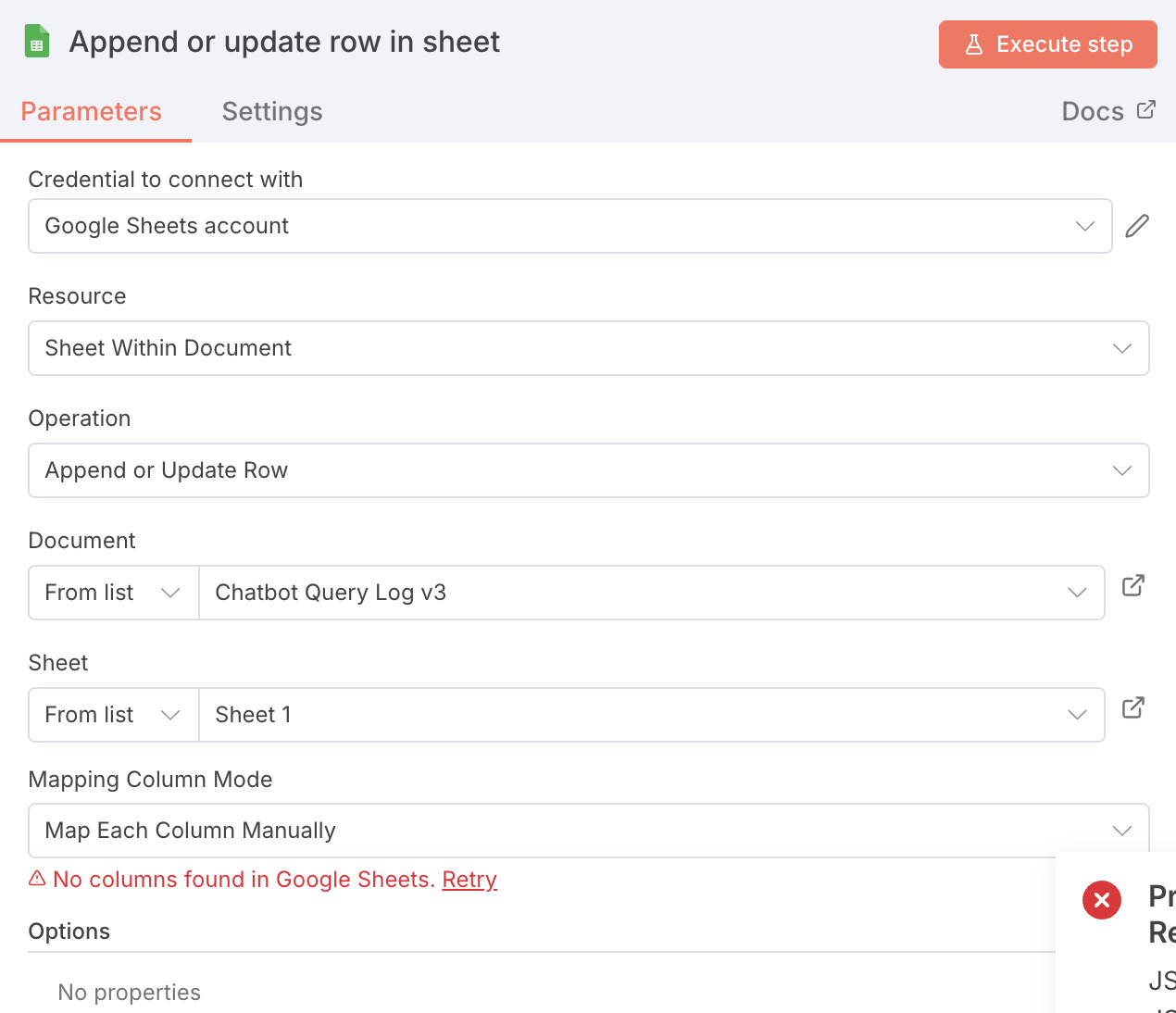Screen dimensions: 1176x1013
Task: Edit the Google Sheets credential pencil icon
Action: pyautogui.click(x=1137, y=226)
